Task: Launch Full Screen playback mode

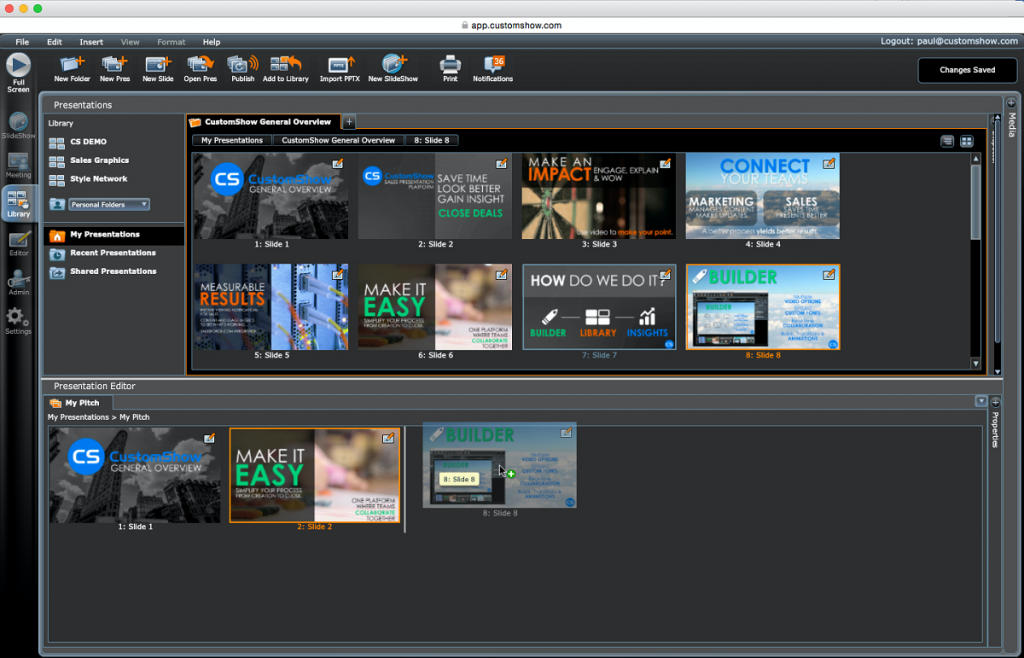Action: pos(18,72)
